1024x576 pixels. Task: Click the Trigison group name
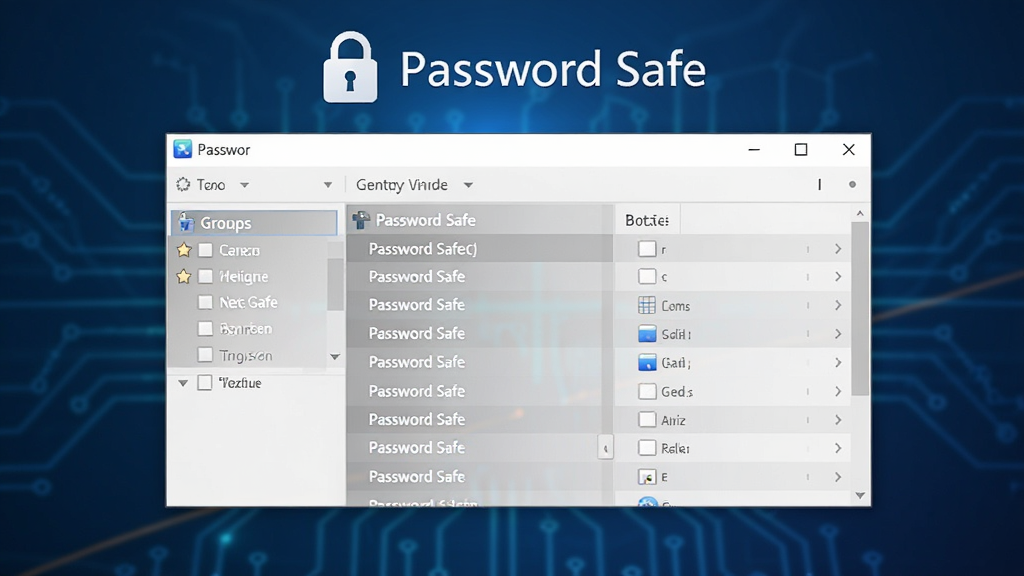coord(246,355)
